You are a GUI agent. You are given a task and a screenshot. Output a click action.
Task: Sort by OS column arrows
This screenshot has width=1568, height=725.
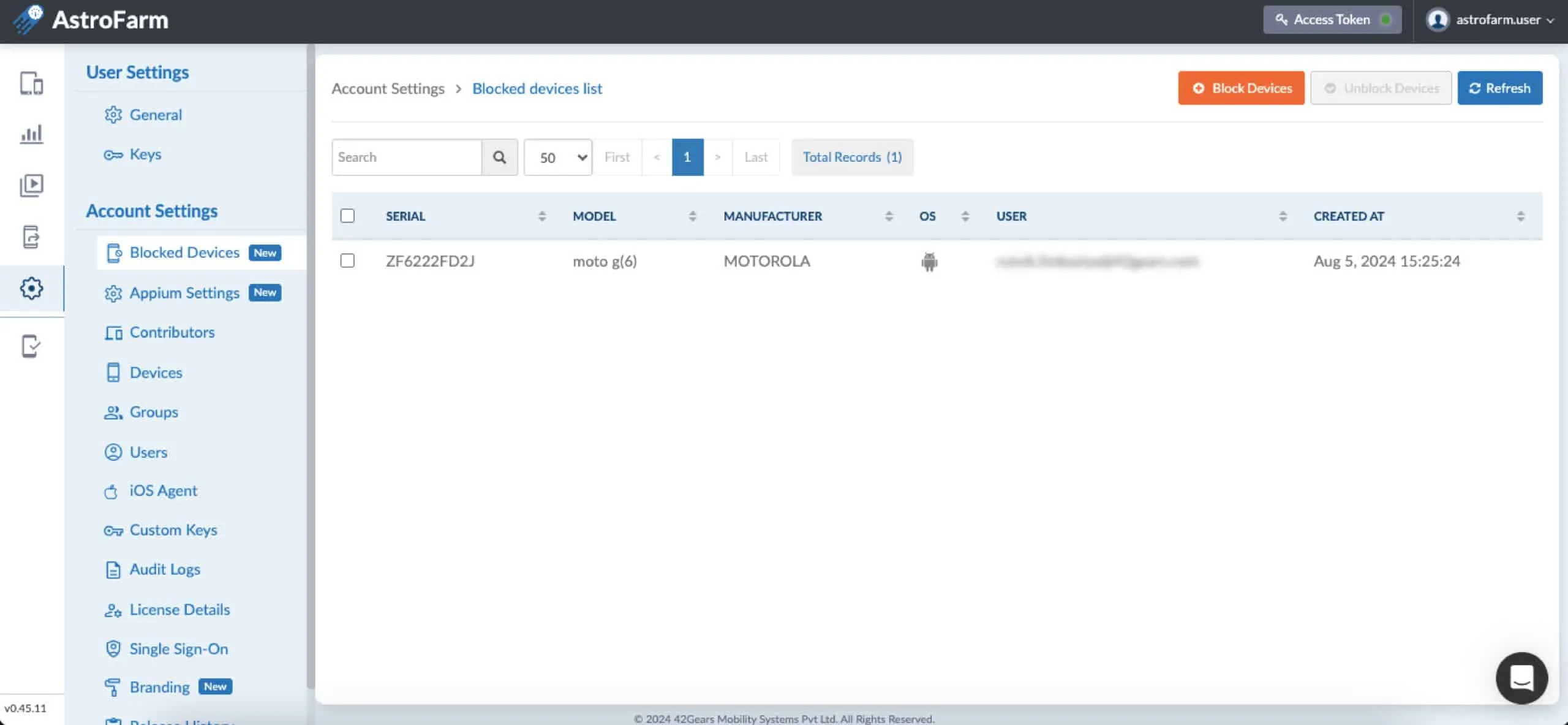pos(965,216)
